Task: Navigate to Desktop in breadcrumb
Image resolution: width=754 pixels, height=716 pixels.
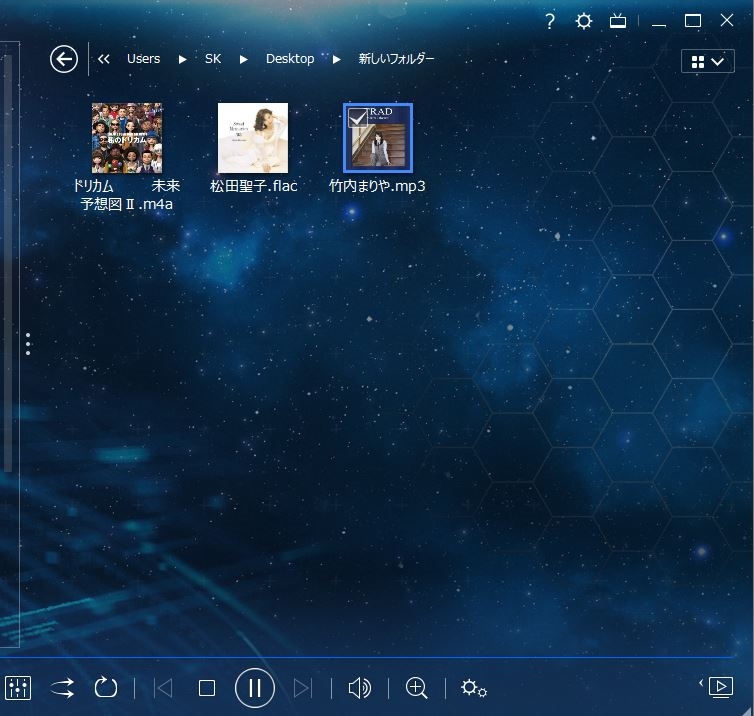Action: (x=290, y=59)
